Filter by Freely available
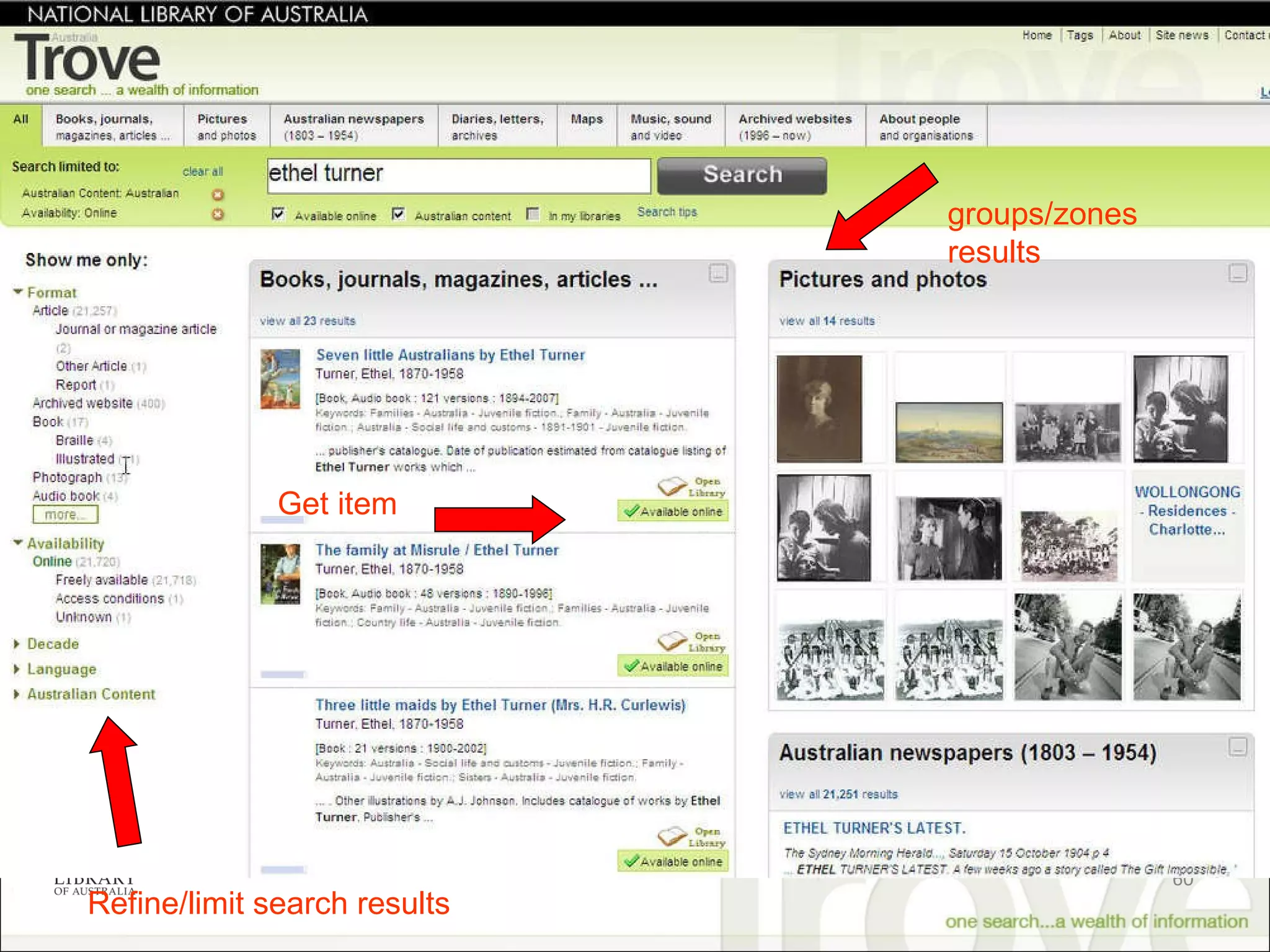 pos(102,580)
